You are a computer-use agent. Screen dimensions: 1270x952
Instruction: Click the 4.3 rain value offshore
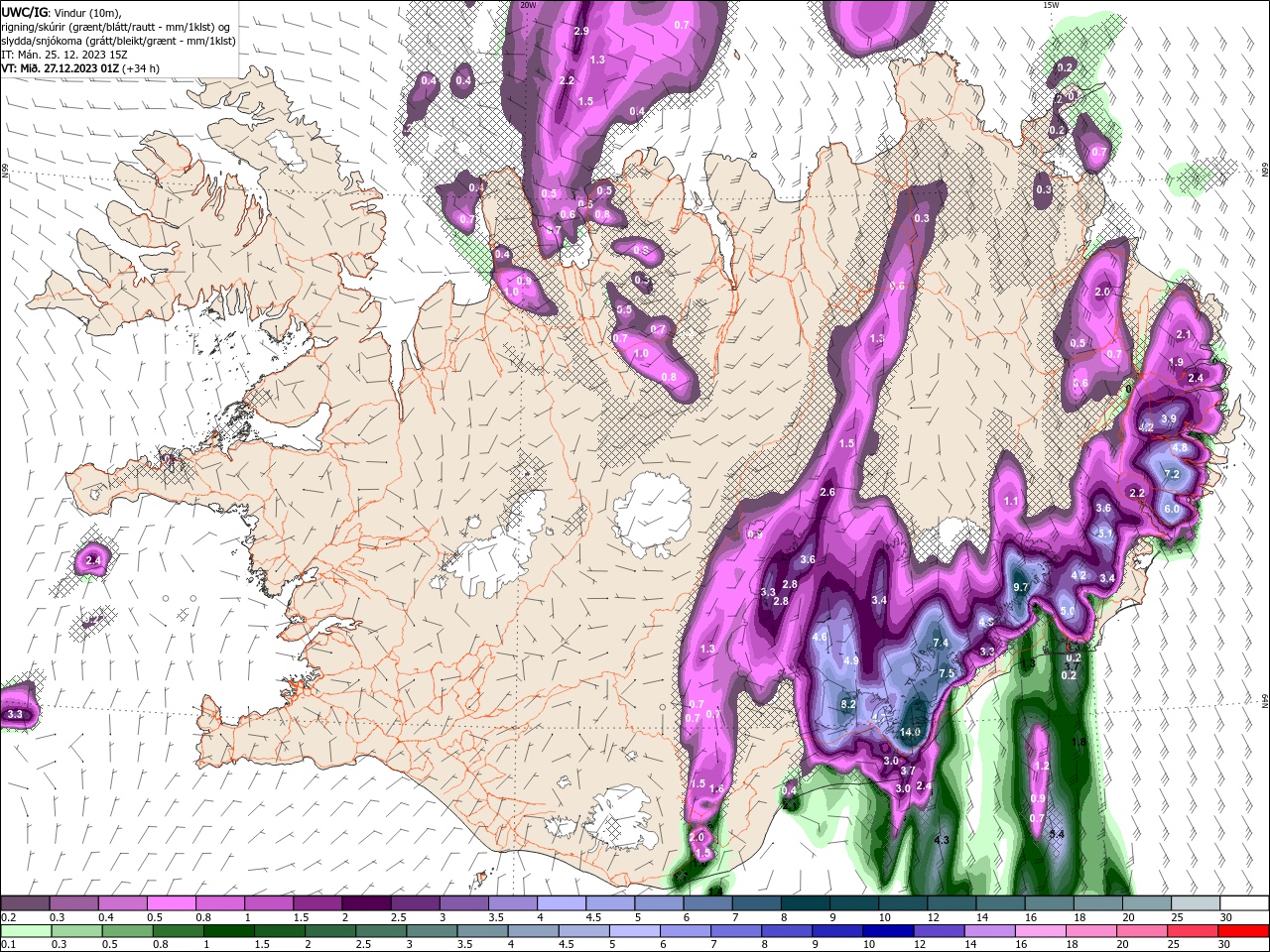pyautogui.click(x=942, y=841)
